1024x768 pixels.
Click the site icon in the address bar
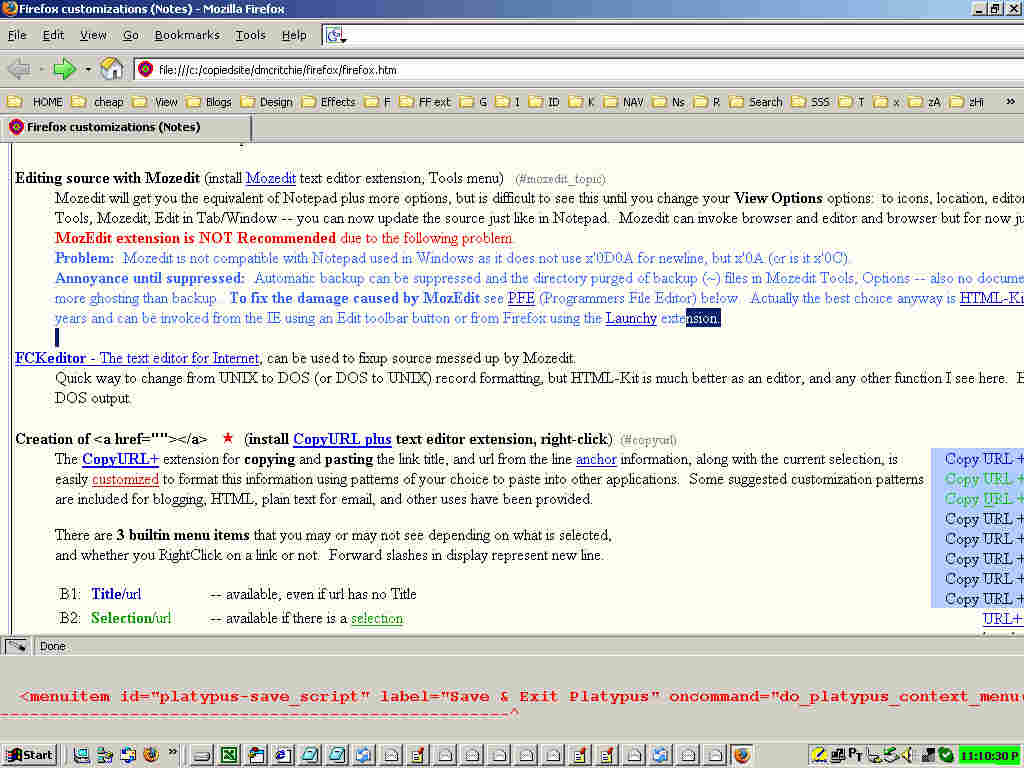(146, 69)
